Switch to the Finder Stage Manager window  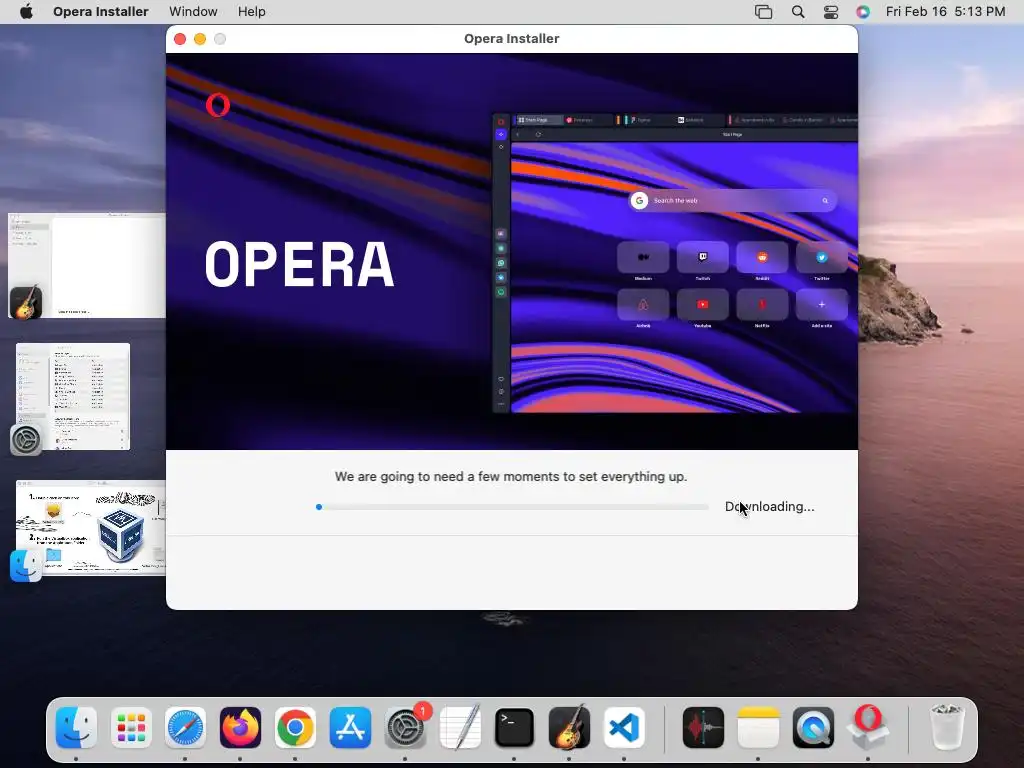click(90, 528)
